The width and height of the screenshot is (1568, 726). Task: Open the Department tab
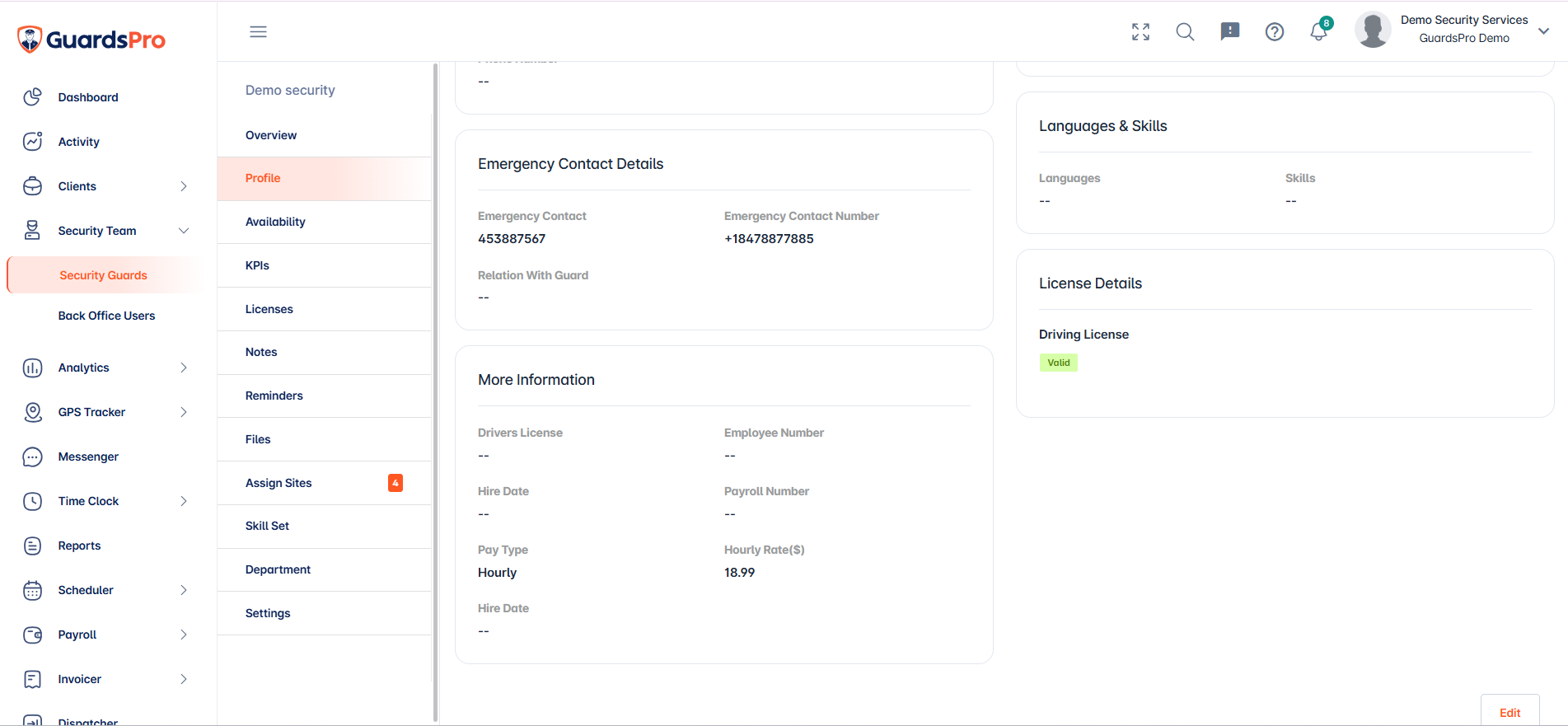click(324, 569)
